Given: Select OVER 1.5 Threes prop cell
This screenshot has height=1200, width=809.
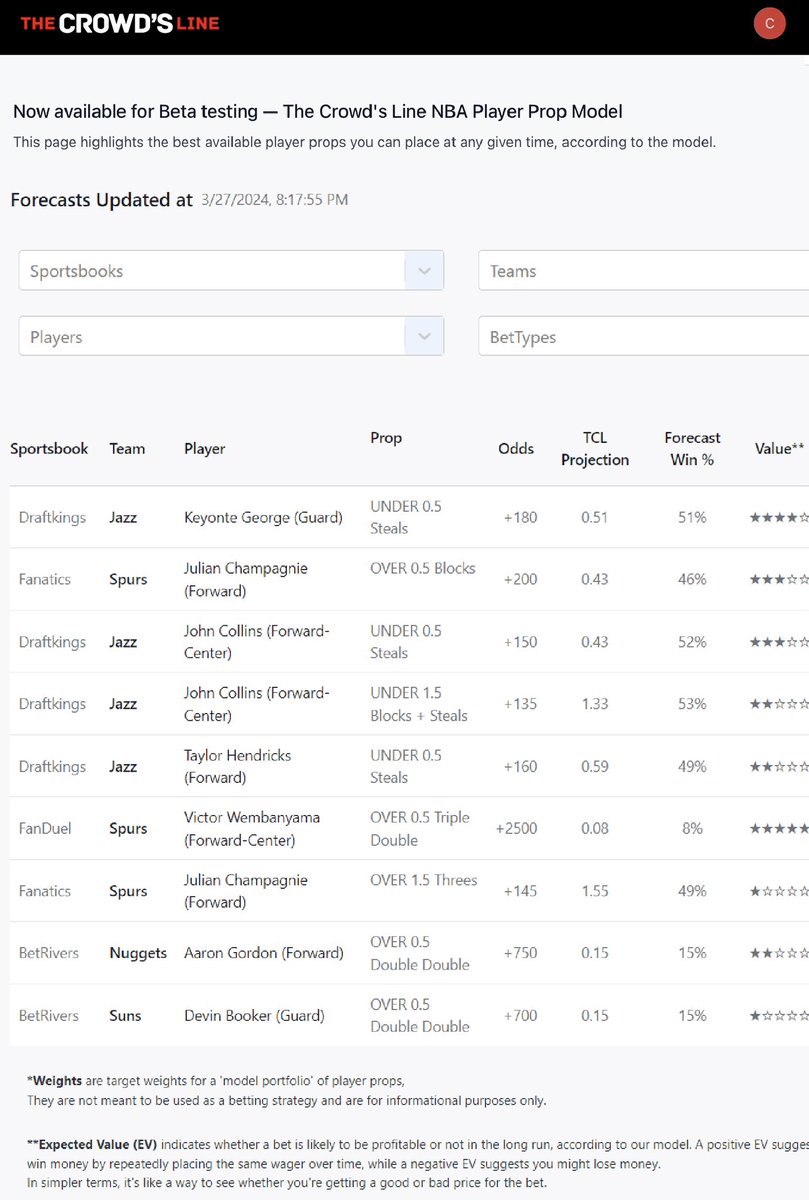Looking at the screenshot, I should pyautogui.click(x=424, y=880).
